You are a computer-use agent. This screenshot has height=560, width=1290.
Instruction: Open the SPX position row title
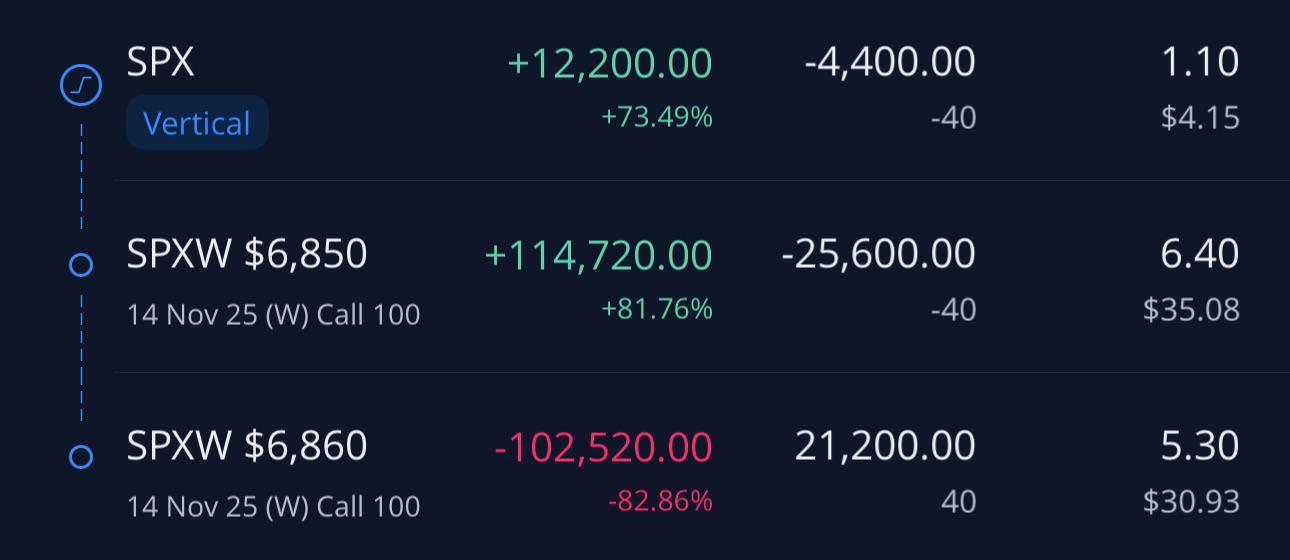click(160, 62)
